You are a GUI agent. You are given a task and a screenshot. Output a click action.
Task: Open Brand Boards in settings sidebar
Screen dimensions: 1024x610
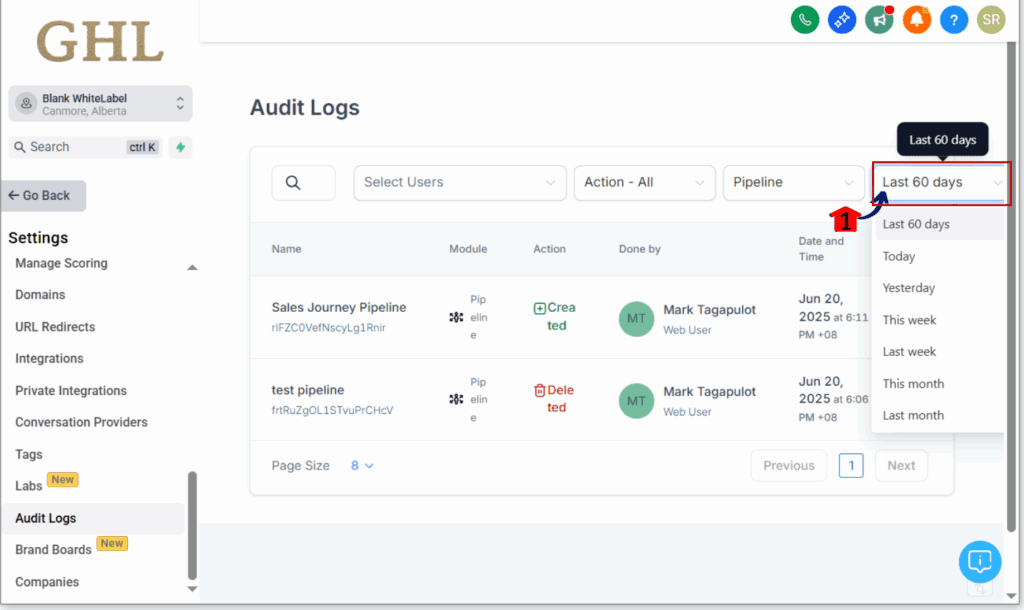point(53,550)
